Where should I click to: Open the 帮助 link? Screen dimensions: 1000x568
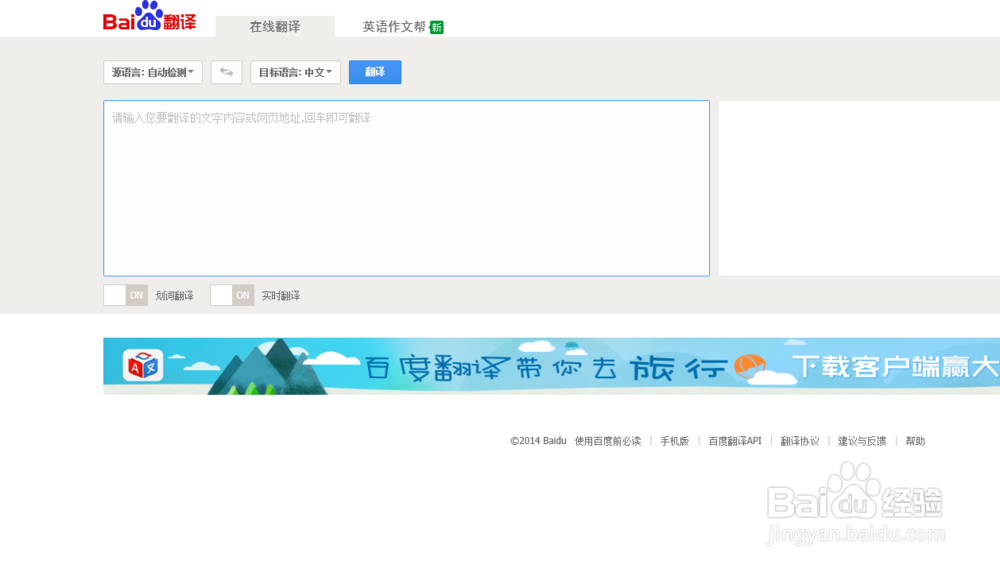pos(915,441)
